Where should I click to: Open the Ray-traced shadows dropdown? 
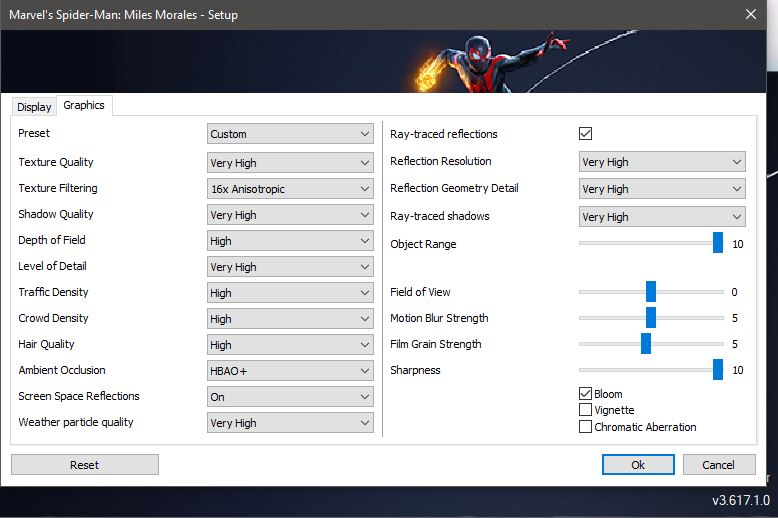click(x=662, y=217)
